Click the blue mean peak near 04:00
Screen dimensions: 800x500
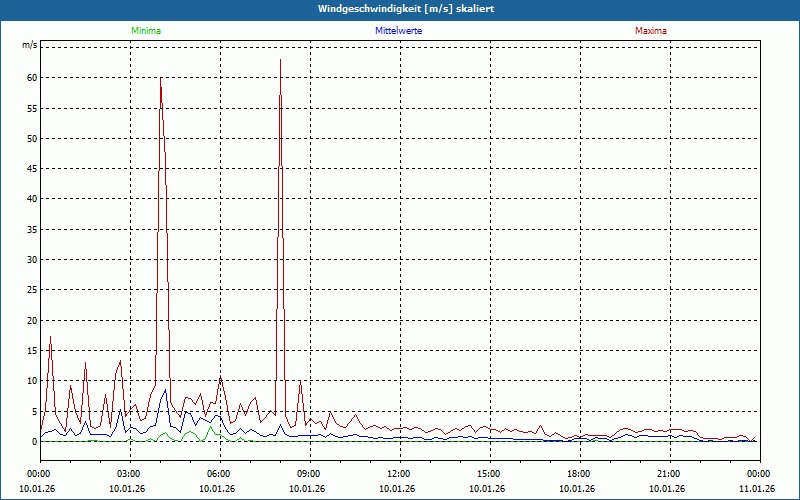point(165,390)
